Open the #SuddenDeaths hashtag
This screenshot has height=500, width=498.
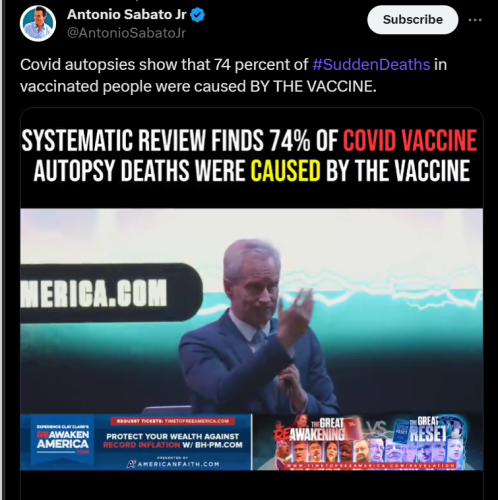click(371, 64)
